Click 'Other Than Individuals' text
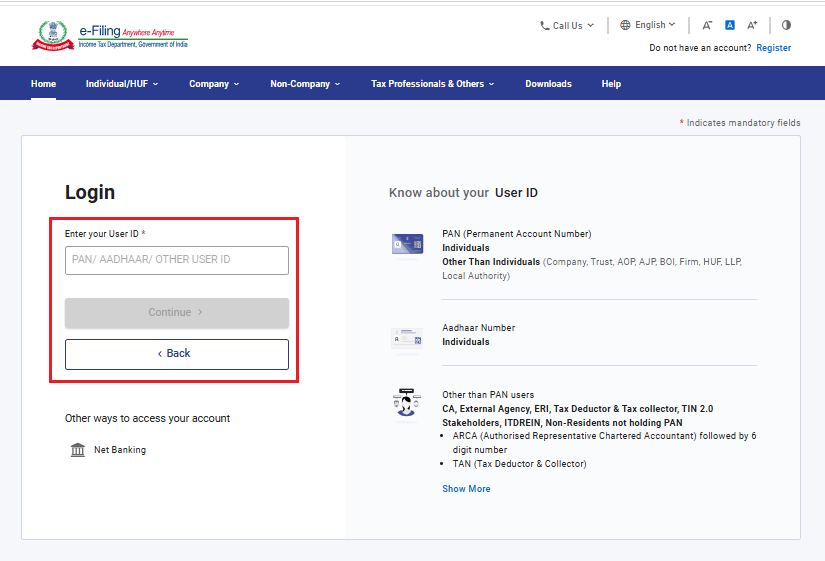Image resolution: width=825 pixels, height=561 pixels. 491,262
